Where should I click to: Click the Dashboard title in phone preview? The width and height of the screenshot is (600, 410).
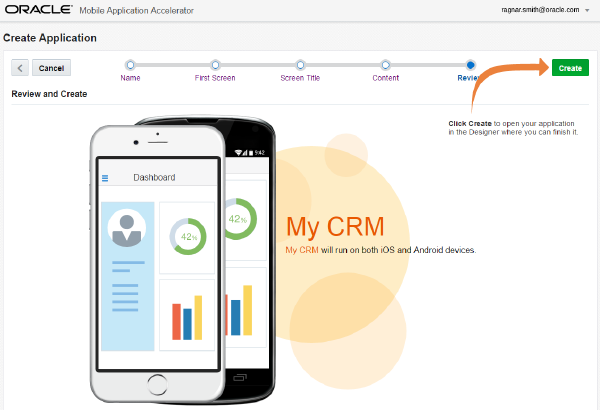(154, 177)
